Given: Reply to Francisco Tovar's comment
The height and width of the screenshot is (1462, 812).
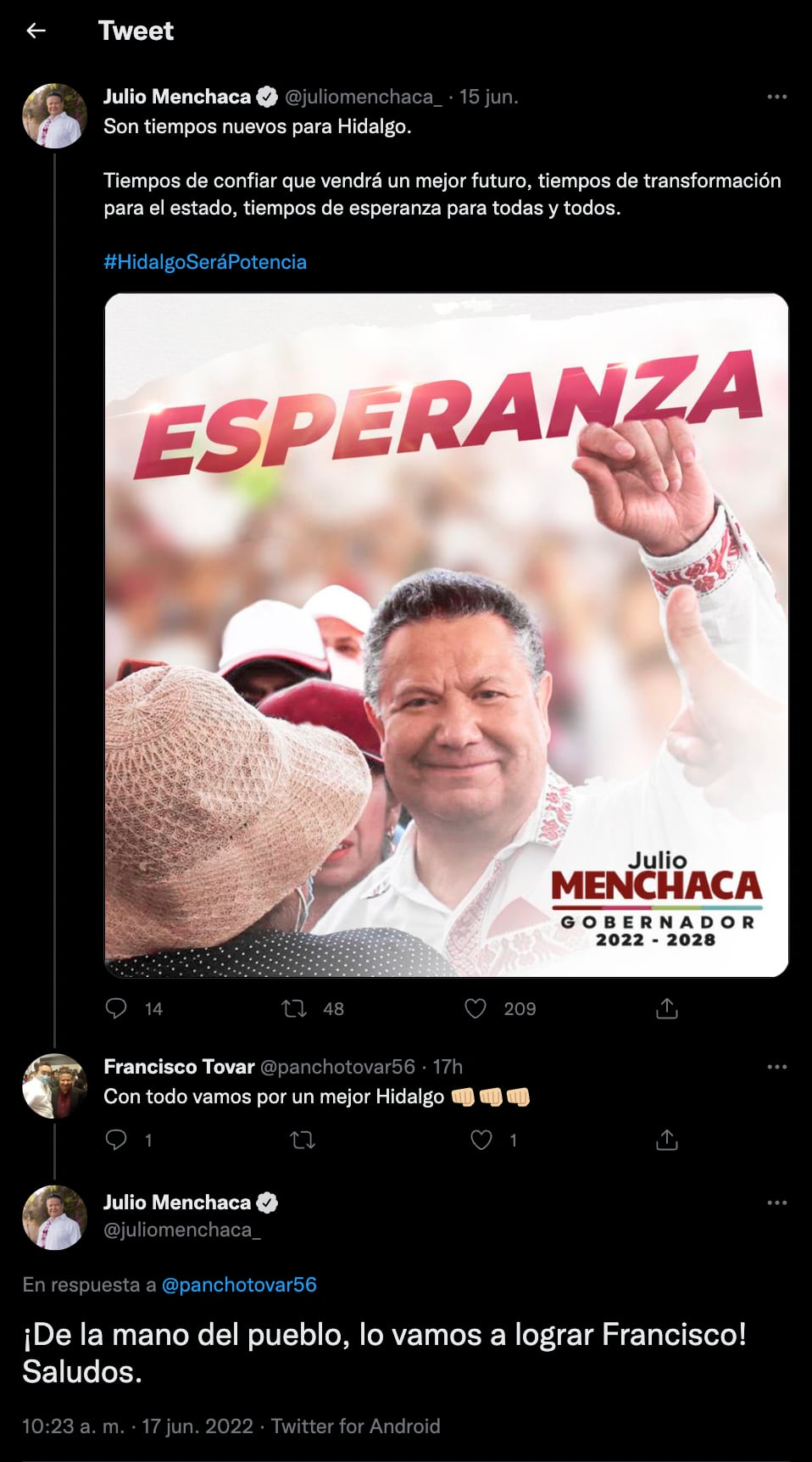Looking at the screenshot, I should click(x=116, y=1139).
